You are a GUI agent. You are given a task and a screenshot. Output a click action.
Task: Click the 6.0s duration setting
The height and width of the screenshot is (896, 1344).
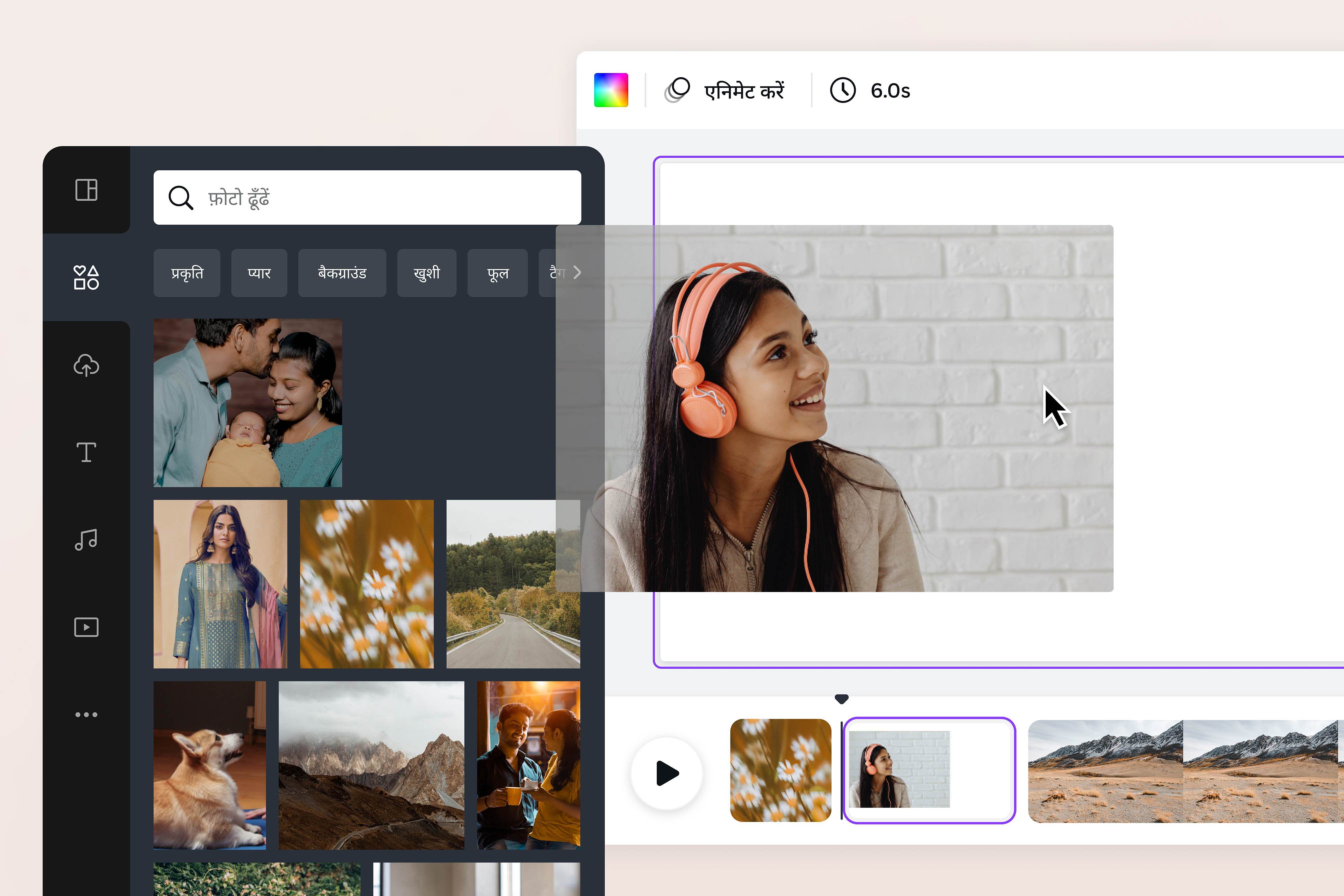point(890,90)
